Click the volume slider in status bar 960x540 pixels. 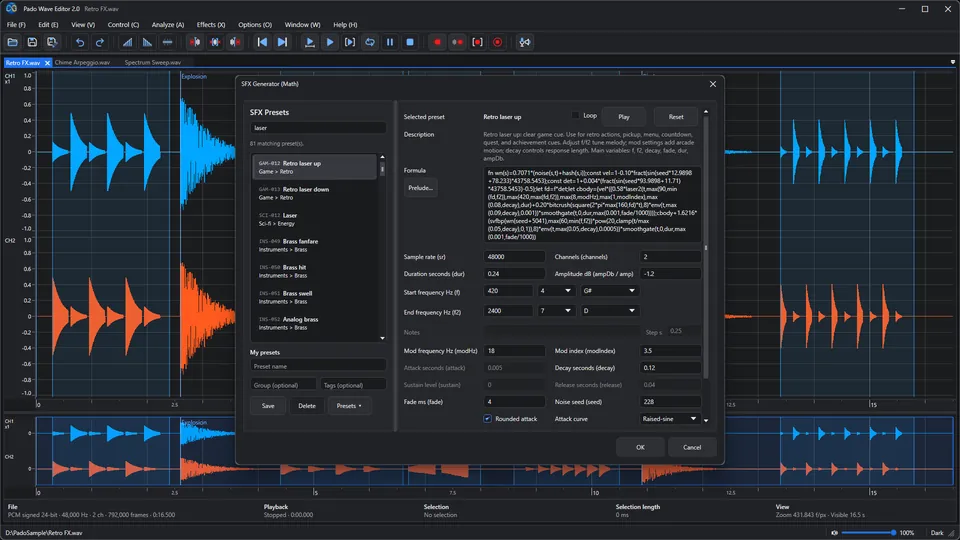coord(868,533)
